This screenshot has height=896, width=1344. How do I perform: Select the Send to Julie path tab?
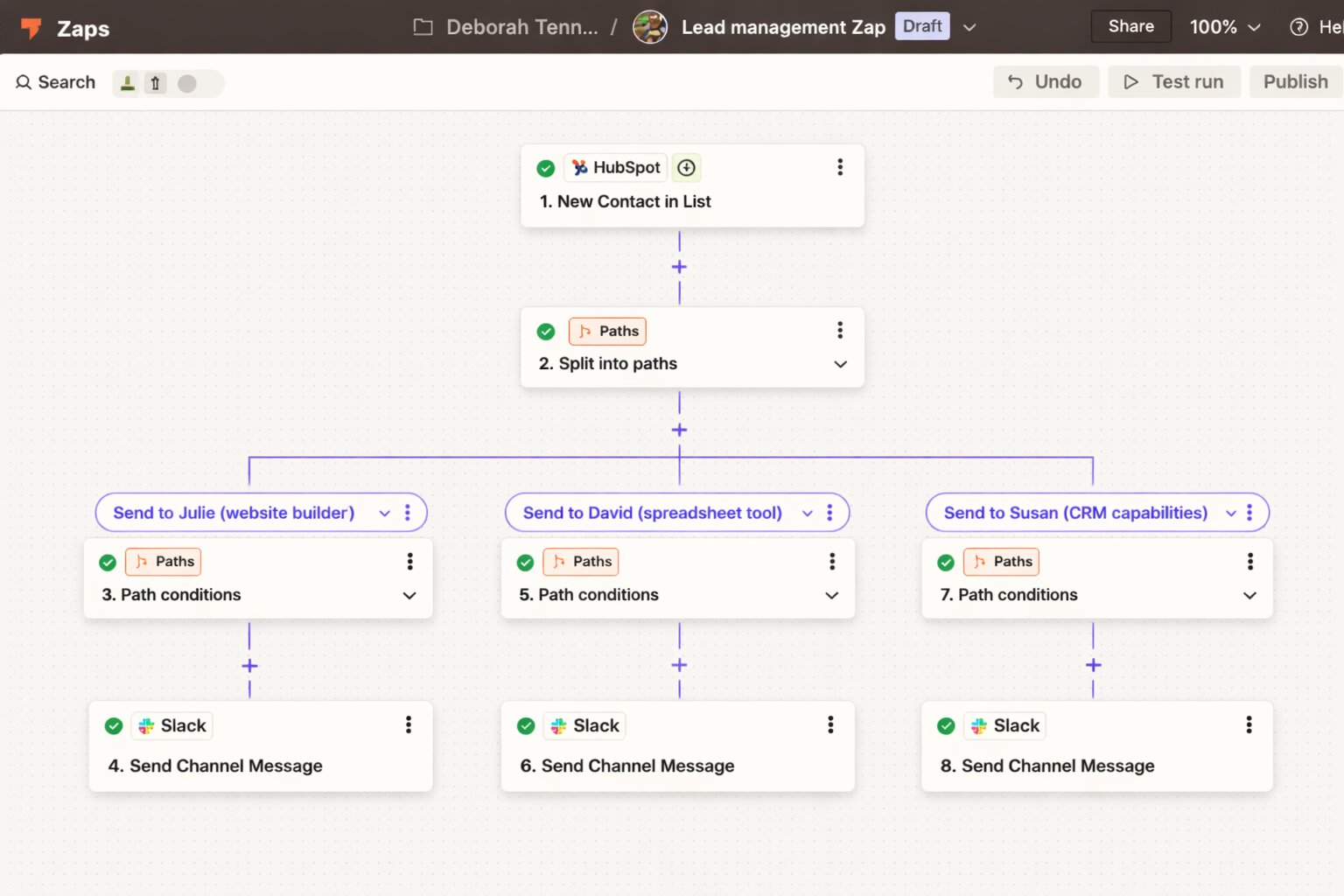point(234,513)
